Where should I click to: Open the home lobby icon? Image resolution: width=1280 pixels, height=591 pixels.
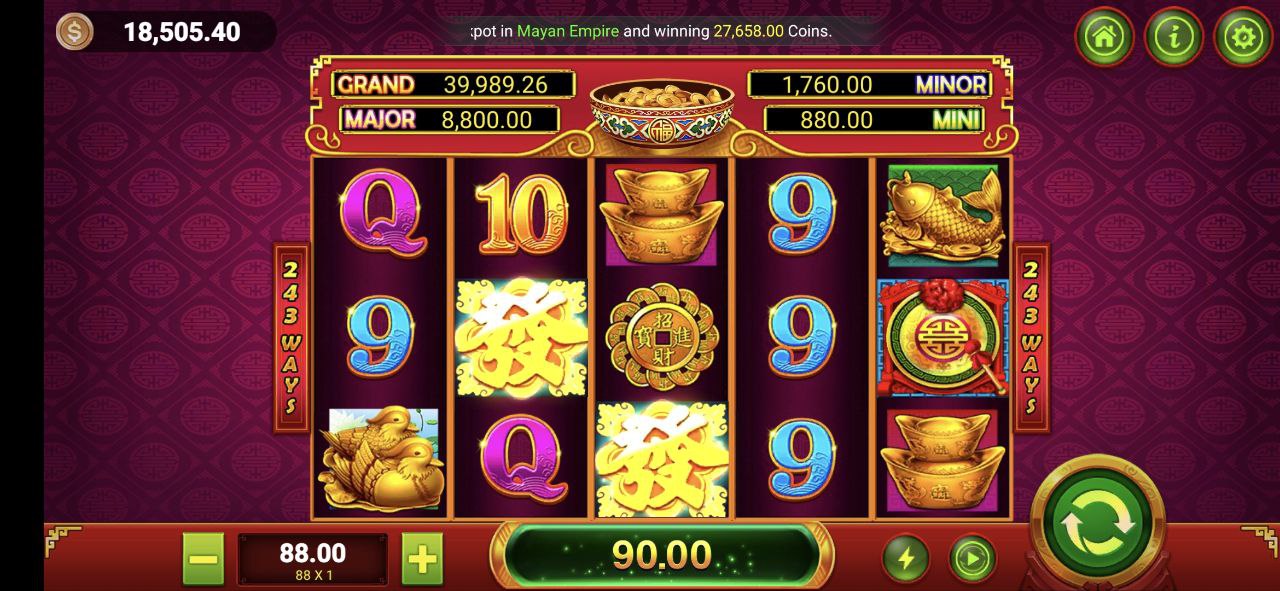click(1104, 37)
